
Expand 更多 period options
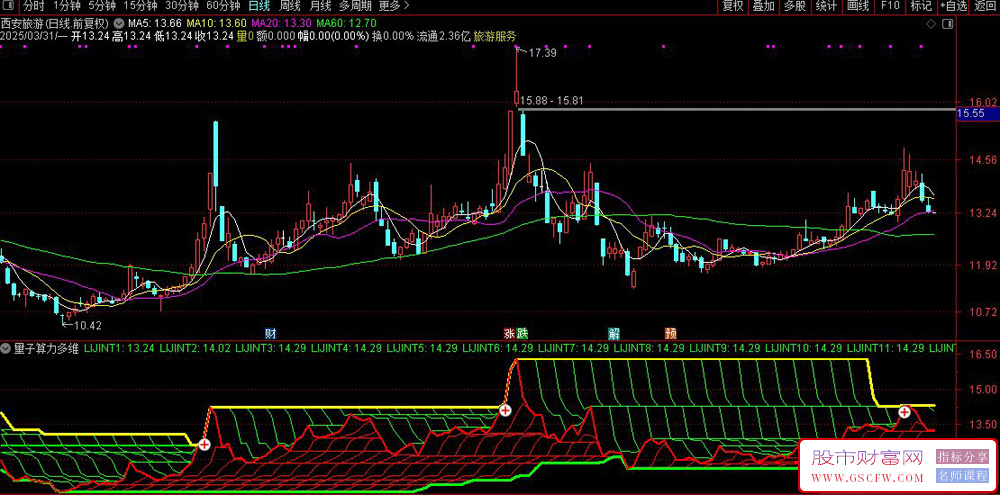pos(394,6)
